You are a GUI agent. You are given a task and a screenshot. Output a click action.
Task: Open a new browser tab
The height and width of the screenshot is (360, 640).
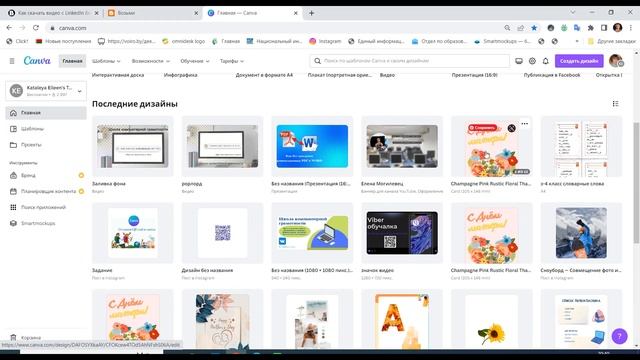[x=311, y=13]
